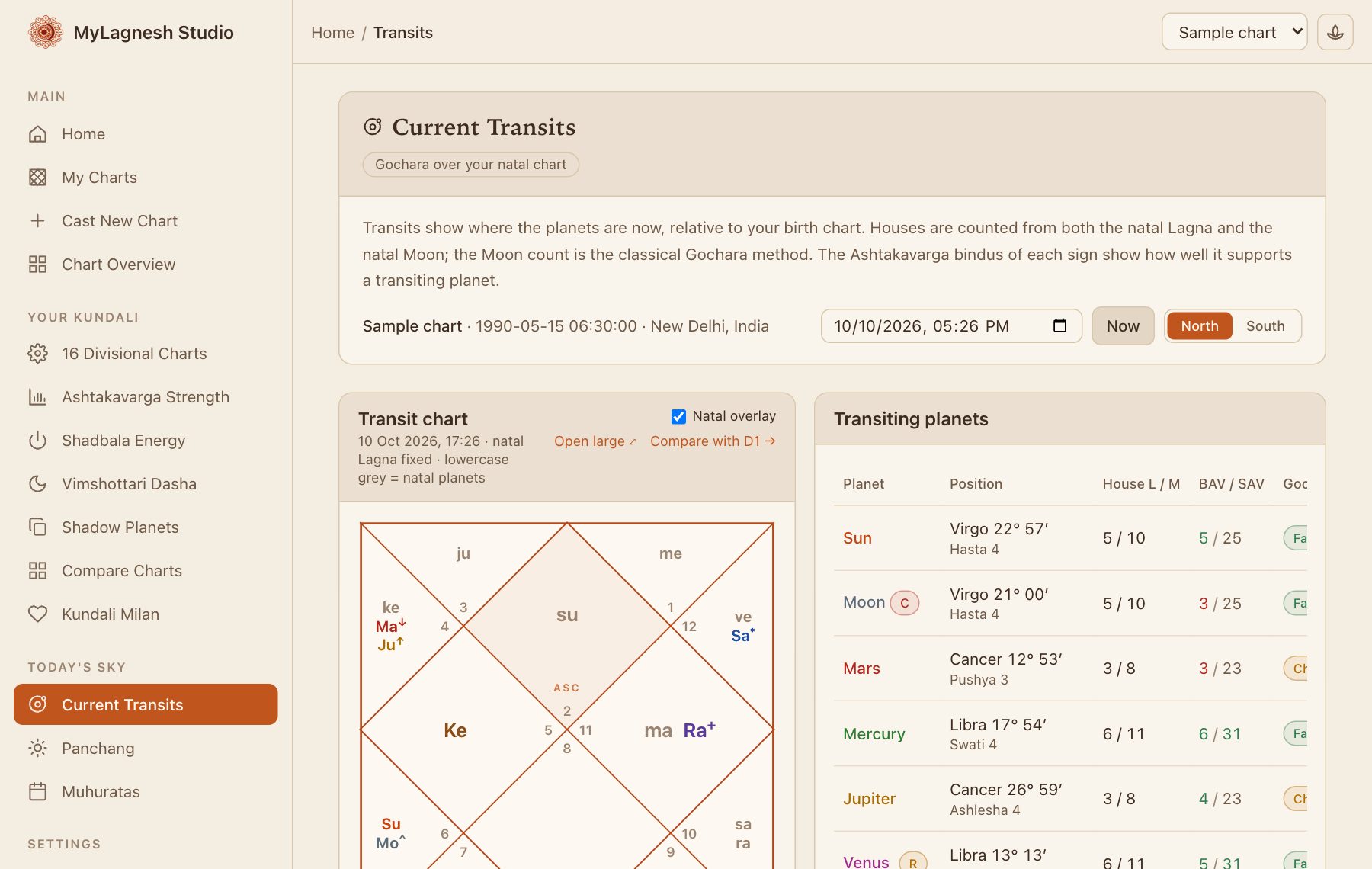Click the target icon beside Current Transits heading
The height and width of the screenshot is (869, 1372).
tap(372, 127)
